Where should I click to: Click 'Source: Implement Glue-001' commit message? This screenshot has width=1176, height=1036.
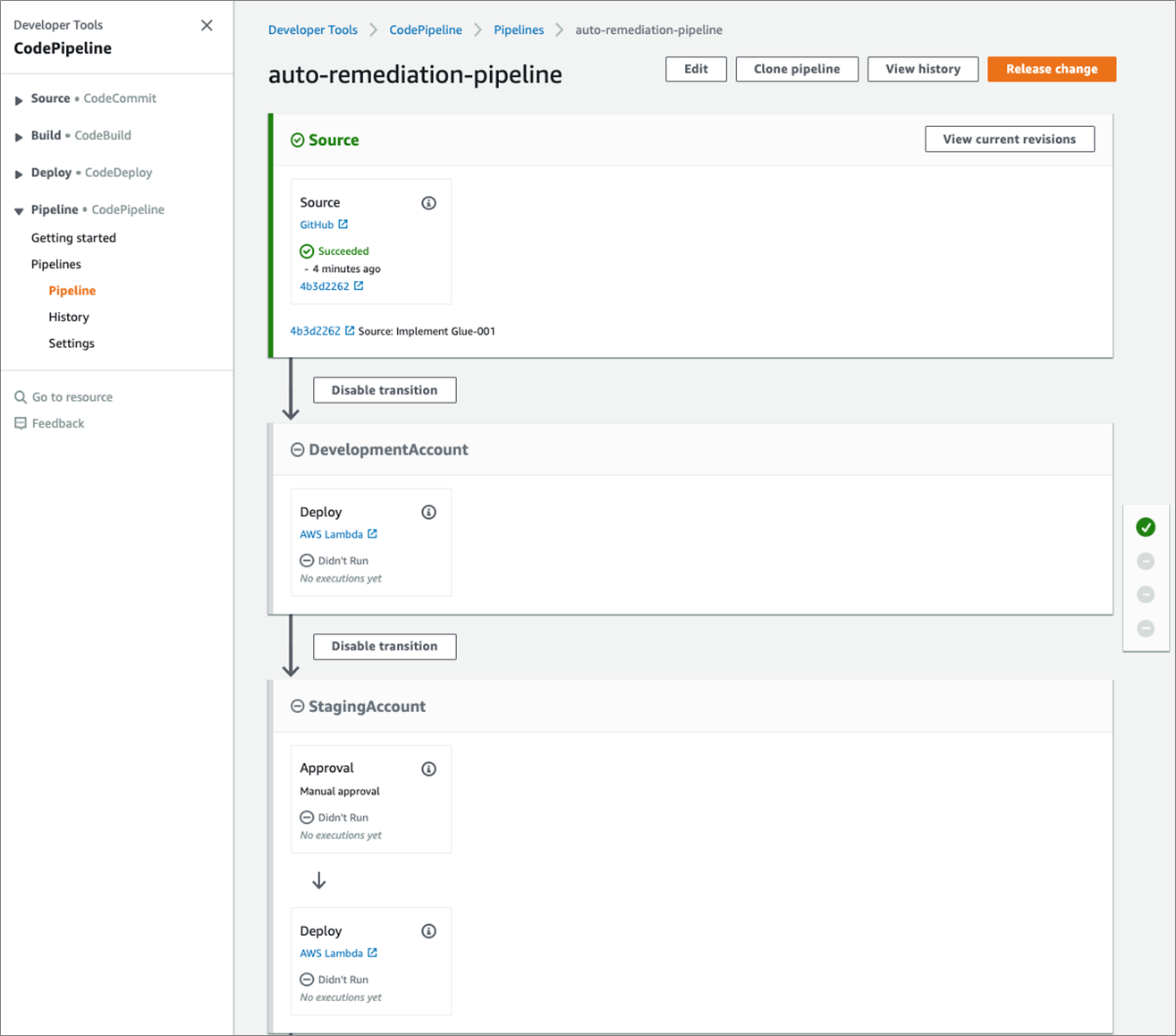427,331
